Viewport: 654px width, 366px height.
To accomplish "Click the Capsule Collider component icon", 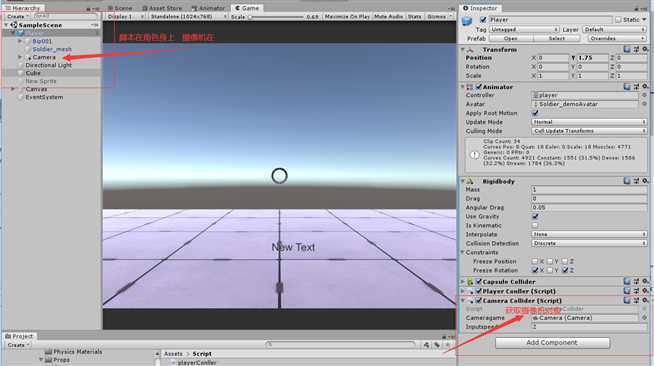I will click(470, 282).
